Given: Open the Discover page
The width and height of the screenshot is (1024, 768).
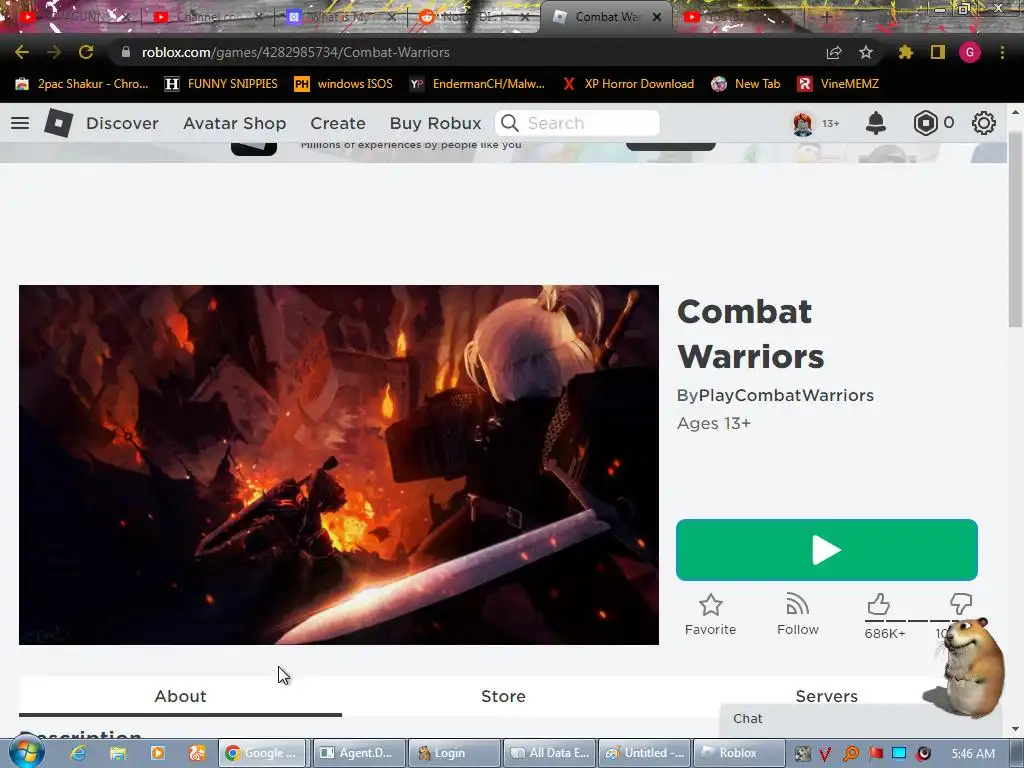Looking at the screenshot, I should pos(122,123).
